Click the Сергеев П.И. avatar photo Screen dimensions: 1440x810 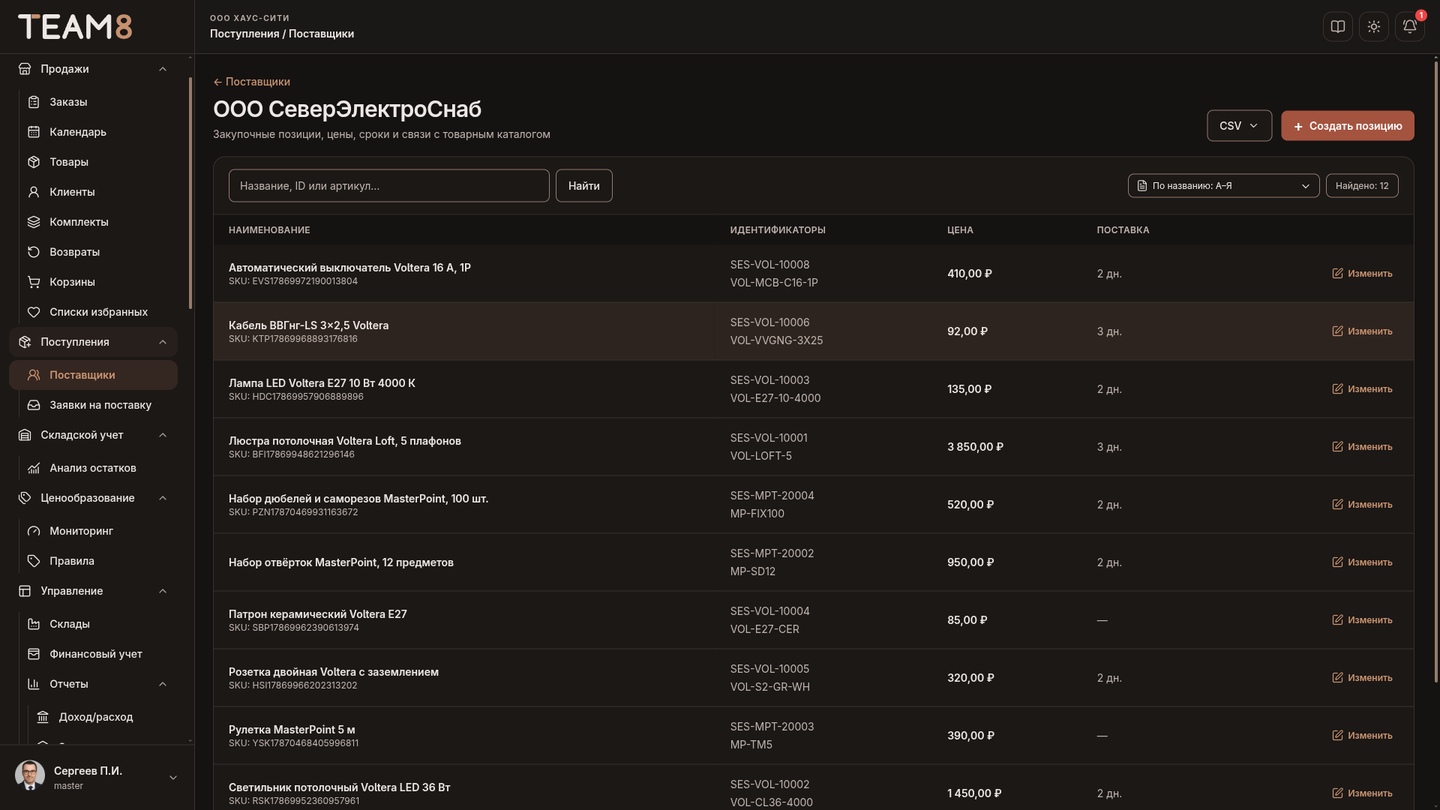[30, 776]
